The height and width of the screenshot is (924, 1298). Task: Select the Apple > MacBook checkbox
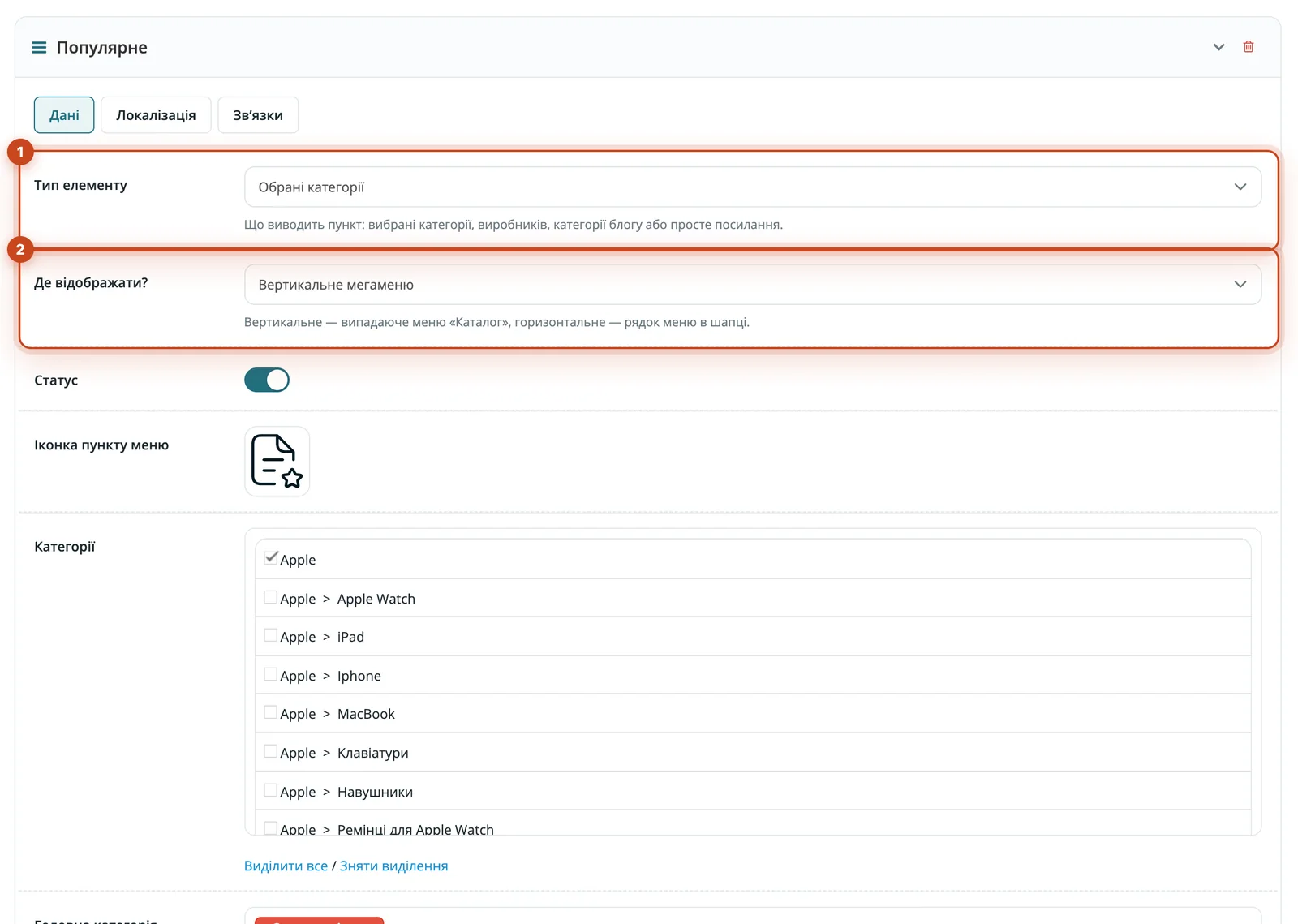click(271, 712)
